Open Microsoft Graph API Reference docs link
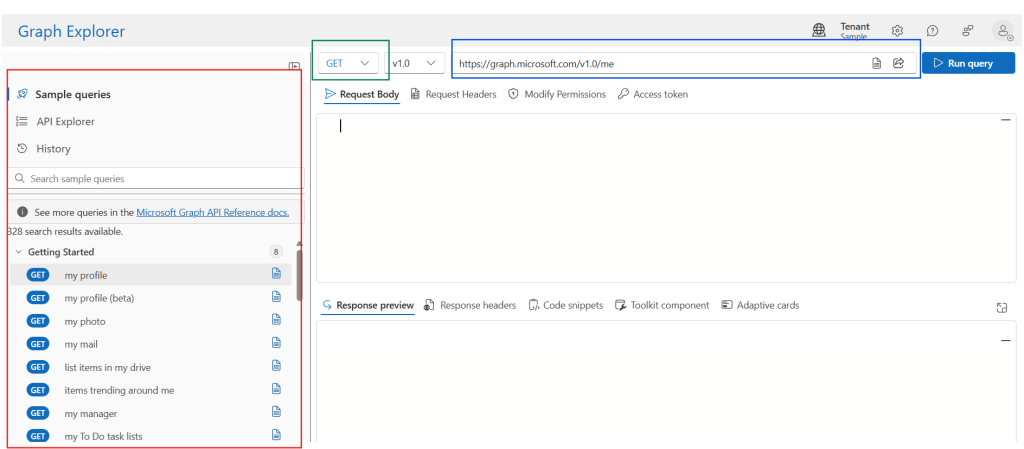Image resolution: width=1024 pixels, height=449 pixels. (213, 212)
